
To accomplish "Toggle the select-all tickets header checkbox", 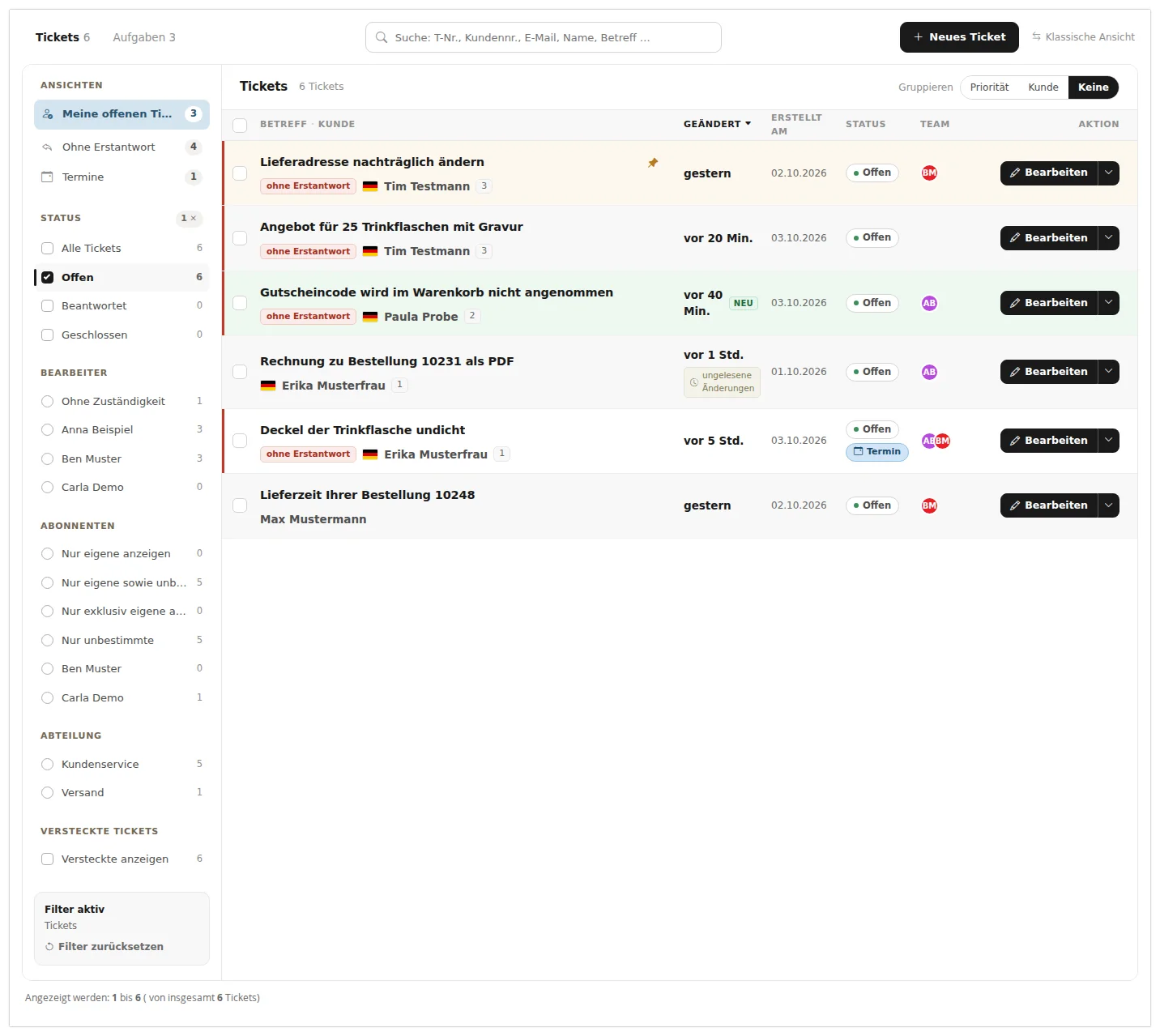I will (240, 125).
